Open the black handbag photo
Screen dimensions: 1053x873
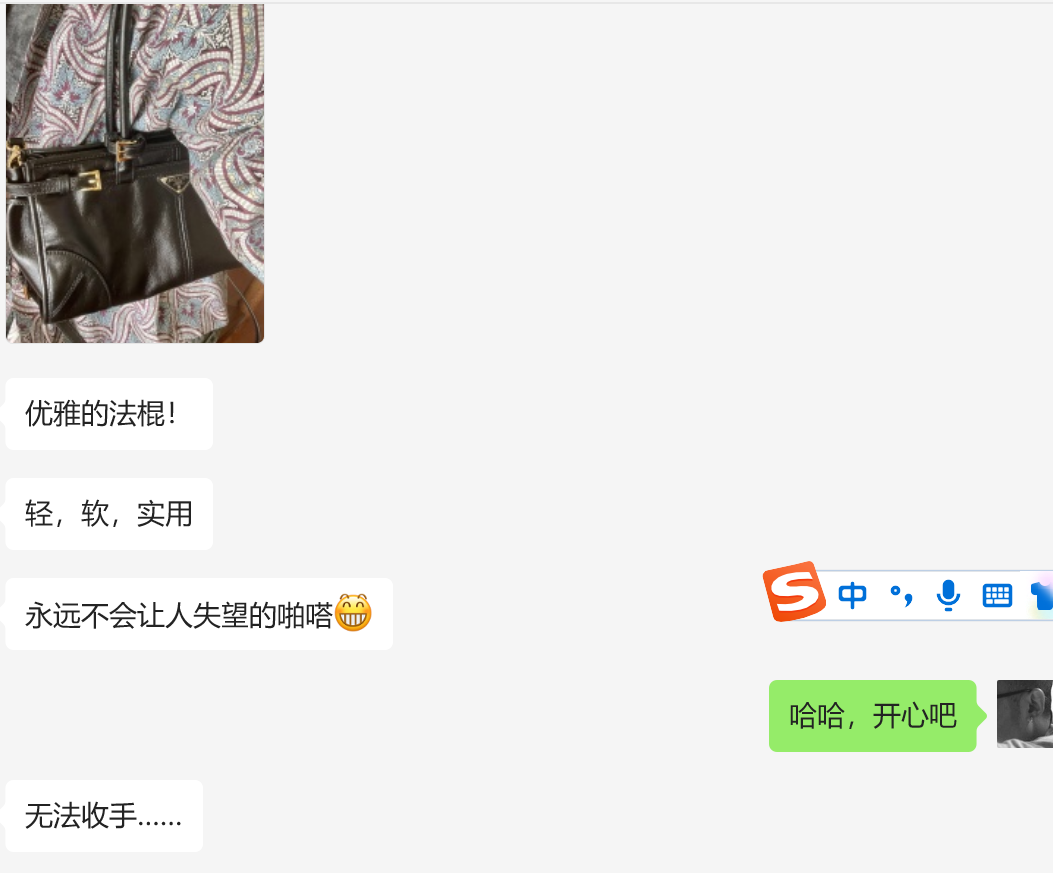135,173
